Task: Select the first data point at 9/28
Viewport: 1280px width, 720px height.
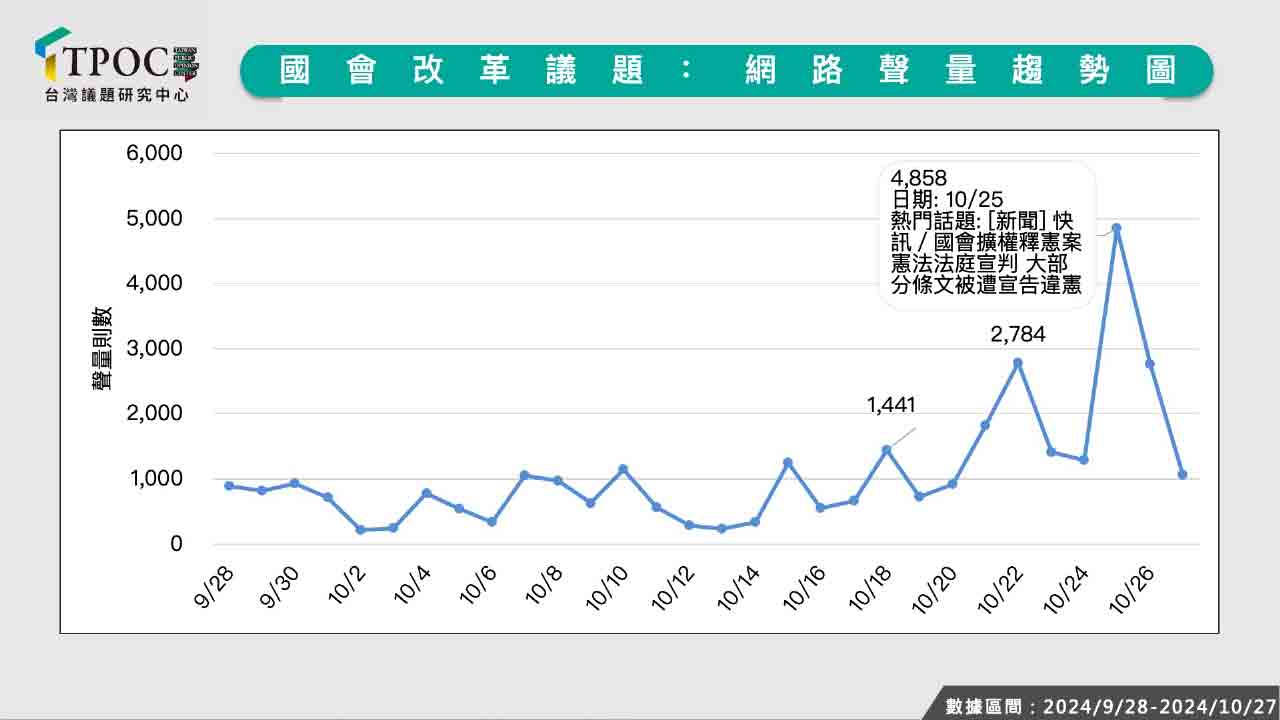Action: (x=229, y=486)
